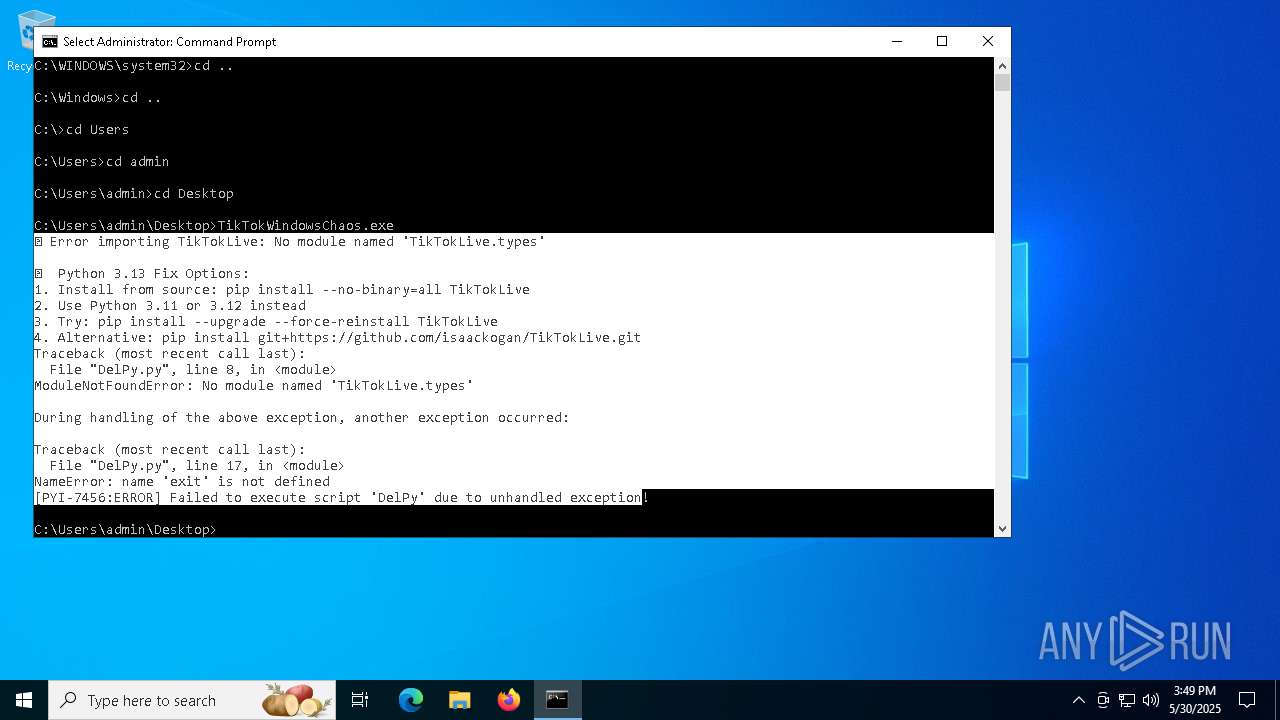
Task: Minimize the Command Prompt window
Action: click(x=896, y=41)
